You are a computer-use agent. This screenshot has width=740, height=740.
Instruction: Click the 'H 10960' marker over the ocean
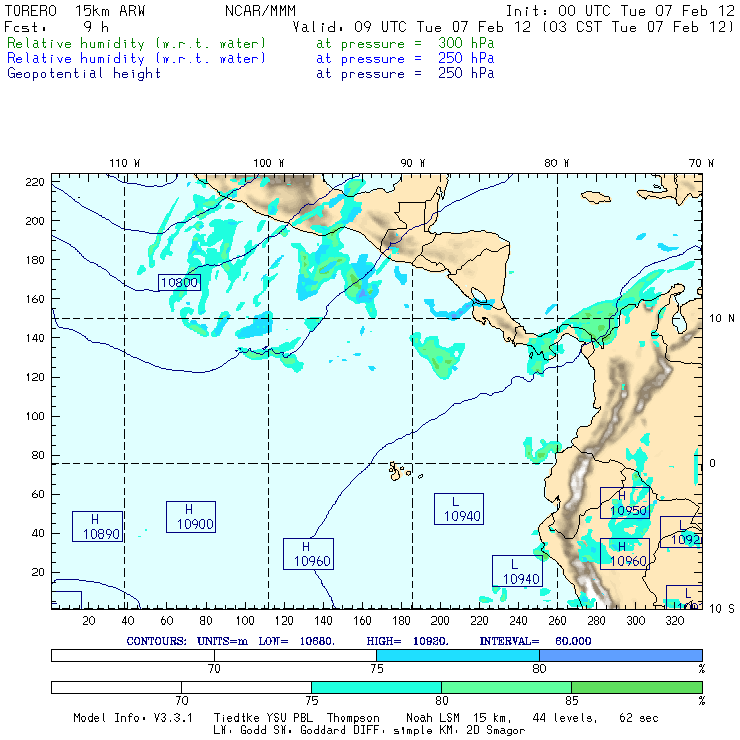[308, 554]
